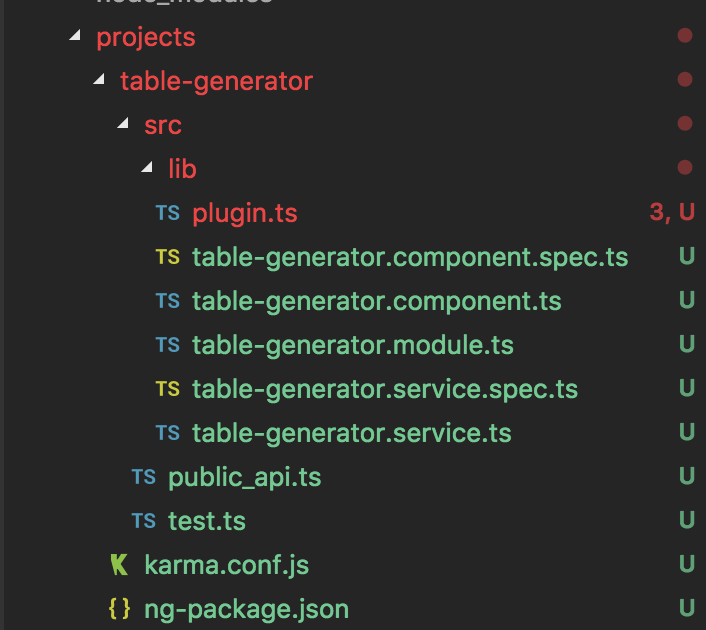Viewport: 706px width, 630px height.
Task: Collapse the src folder arrow
Action: click(123, 125)
